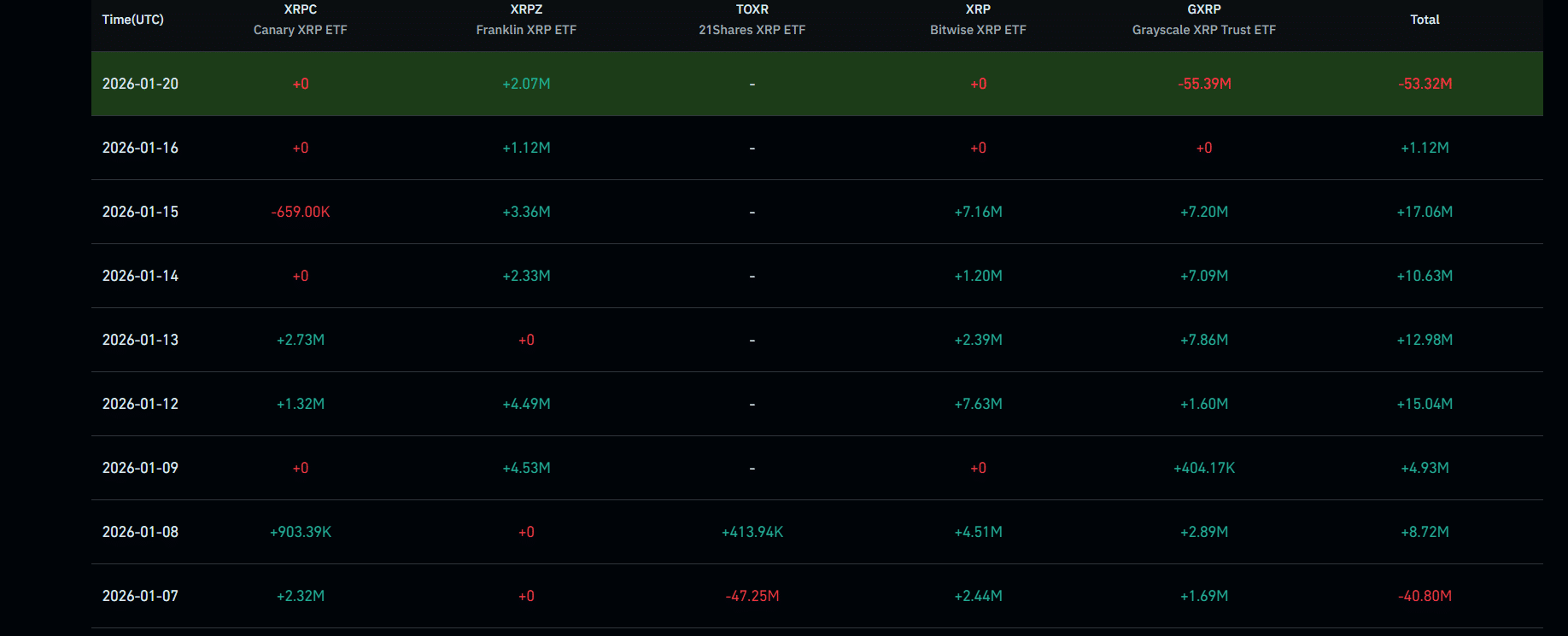Viewport: 1568px width, 636px height.
Task: Click the TOXR 21Shares XRP ETF header
Action: pos(752,20)
